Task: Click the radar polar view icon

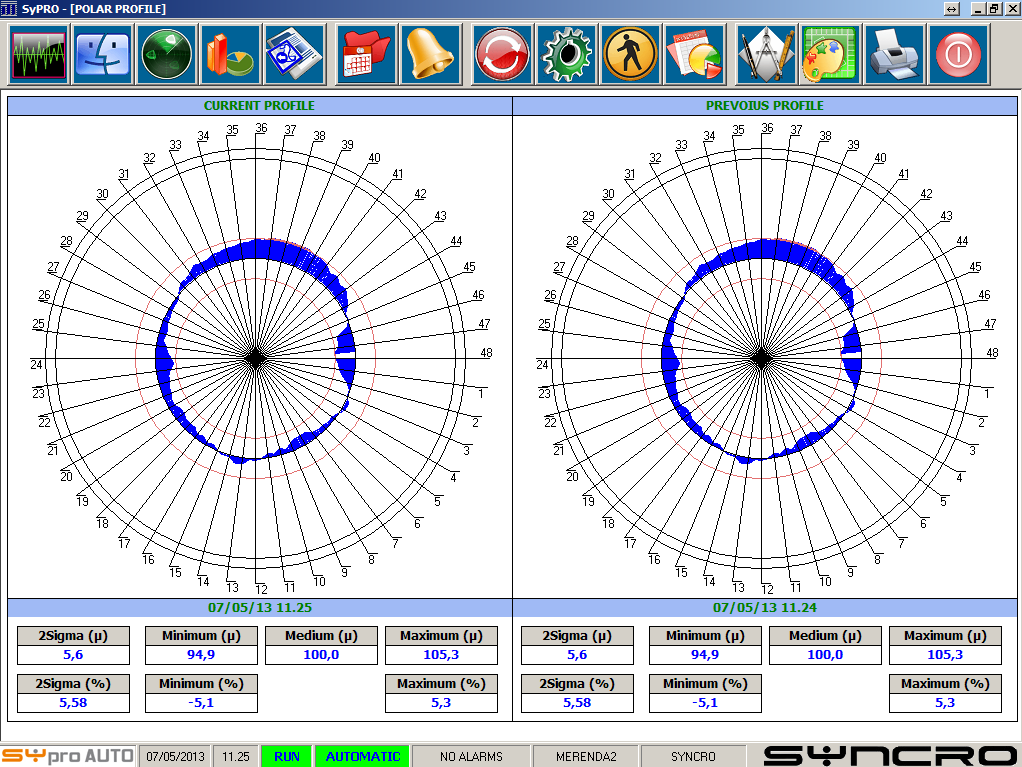Action: click(x=166, y=54)
